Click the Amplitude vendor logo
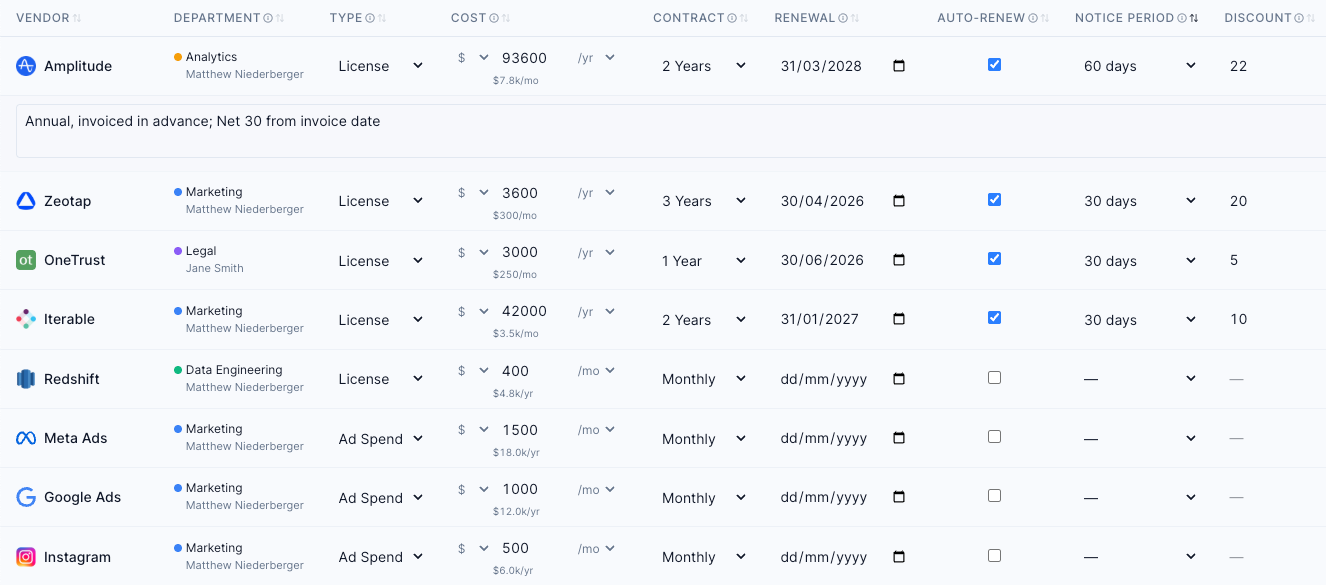The image size is (1326, 585). (x=25, y=66)
